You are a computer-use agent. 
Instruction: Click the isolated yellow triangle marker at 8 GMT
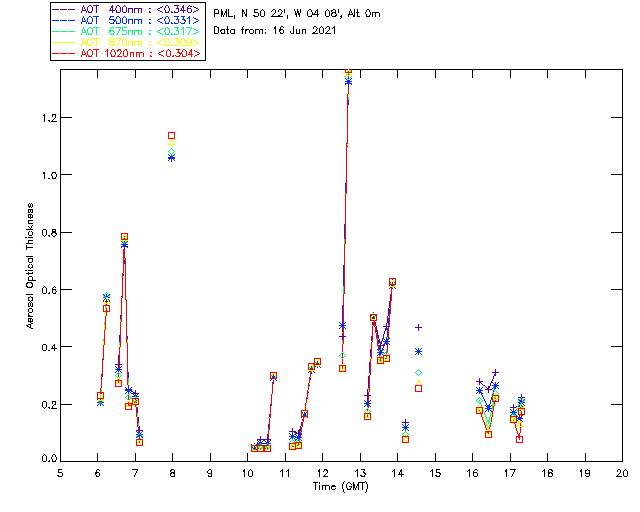coord(172,142)
